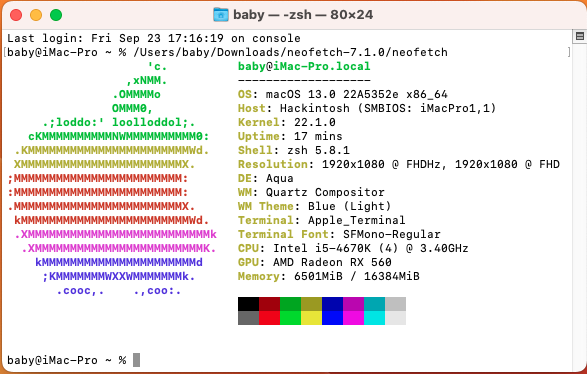The width and height of the screenshot is (587, 374).
Task: Close the Terminal window with red button
Action: (x=16, y=15)
